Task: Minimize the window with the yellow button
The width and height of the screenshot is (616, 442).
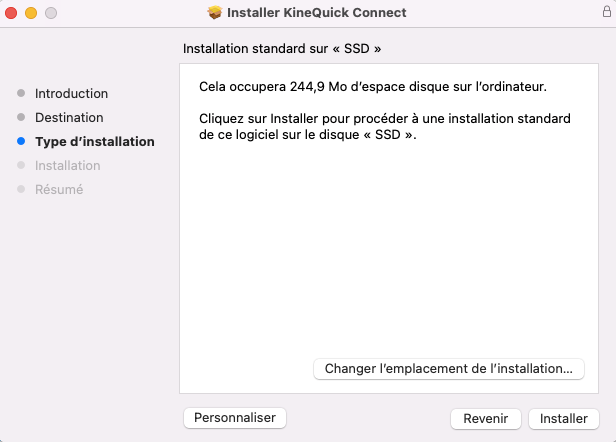Action: pyautogui.click(x=31, y=13)
